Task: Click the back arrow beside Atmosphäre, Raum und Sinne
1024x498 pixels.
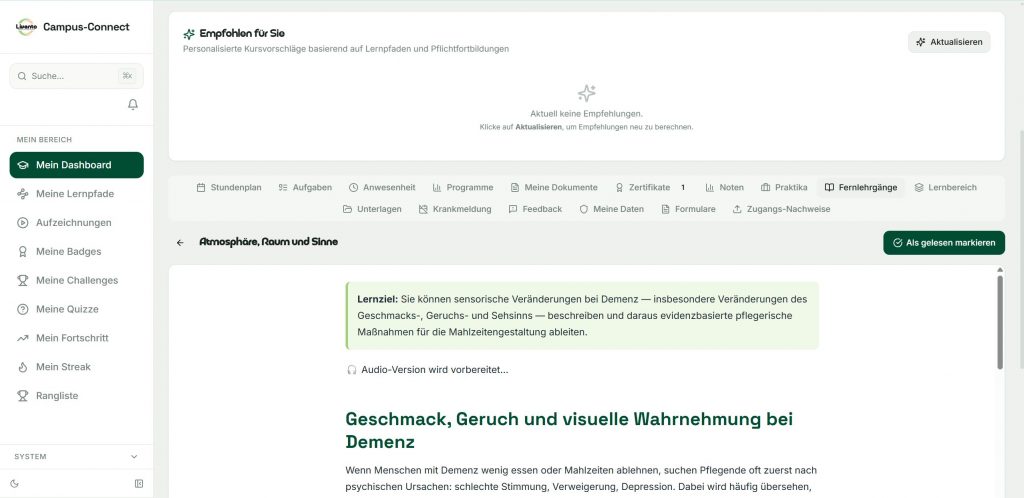Action: coord(180,242)
